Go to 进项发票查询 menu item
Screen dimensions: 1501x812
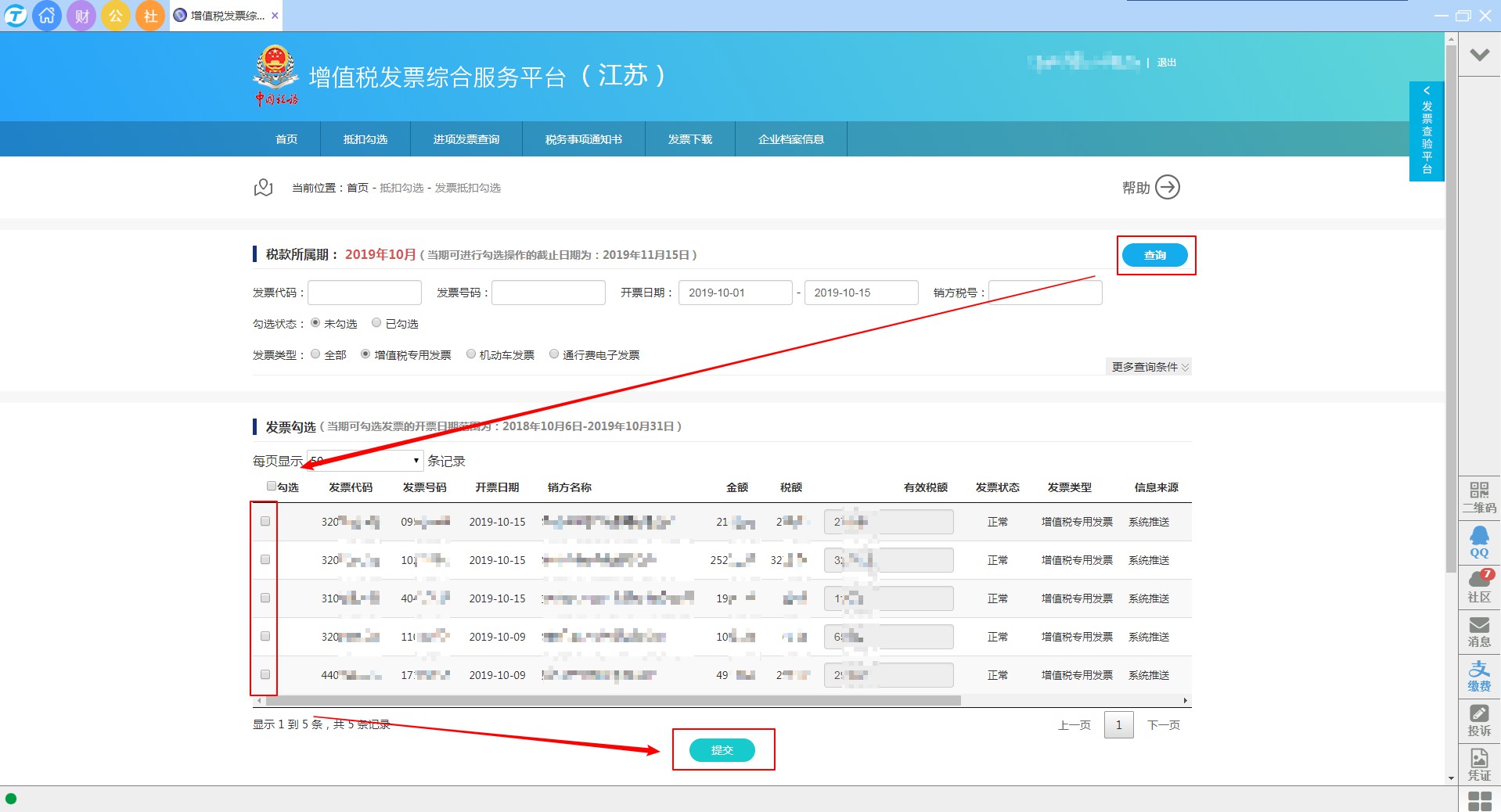(466, 139)
